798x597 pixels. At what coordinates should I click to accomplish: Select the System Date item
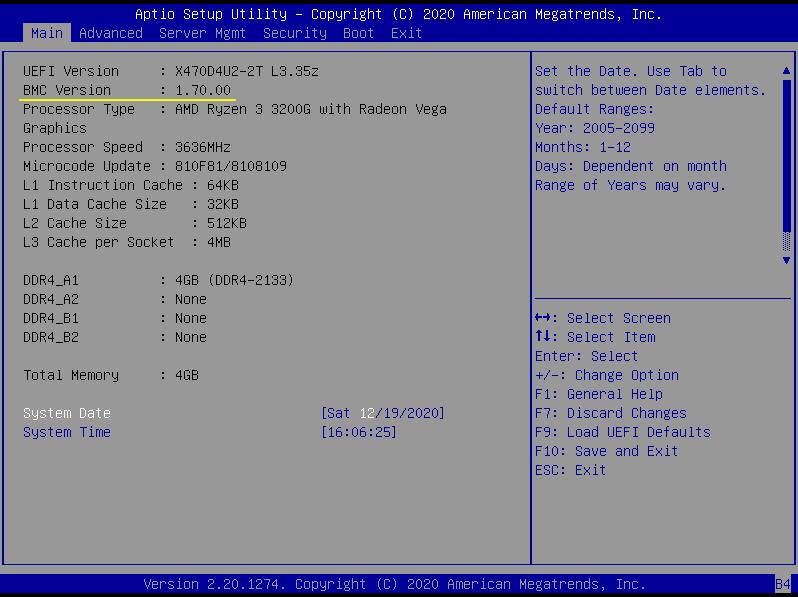67,413
